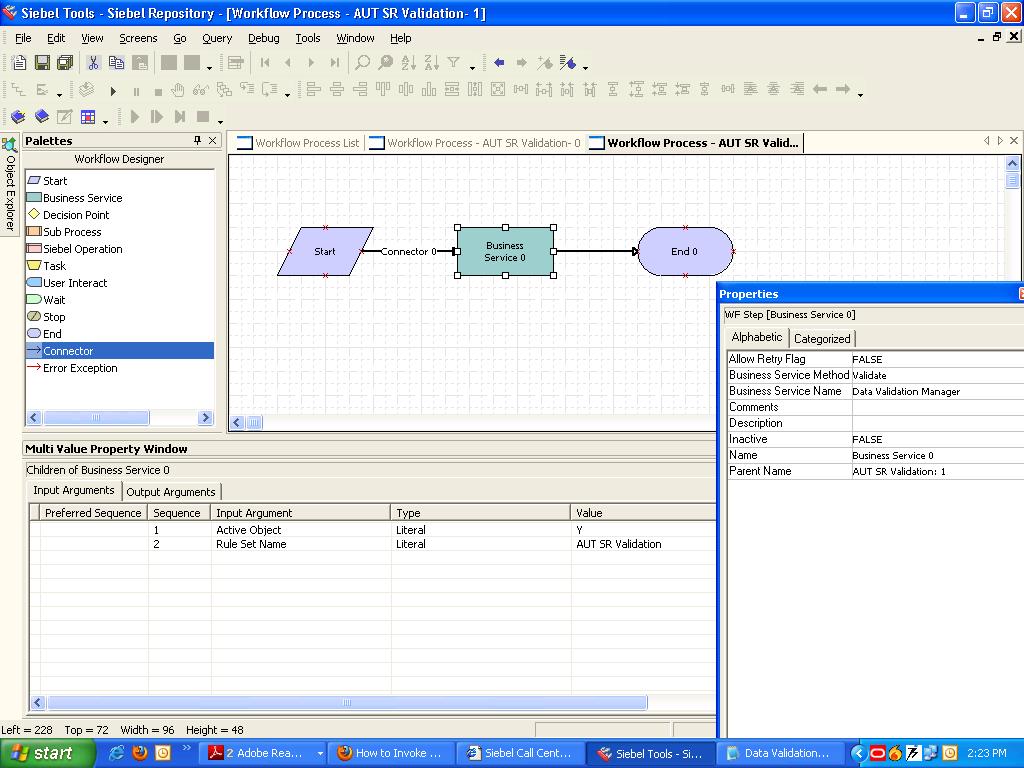Select Sub Process in palette

72,232
